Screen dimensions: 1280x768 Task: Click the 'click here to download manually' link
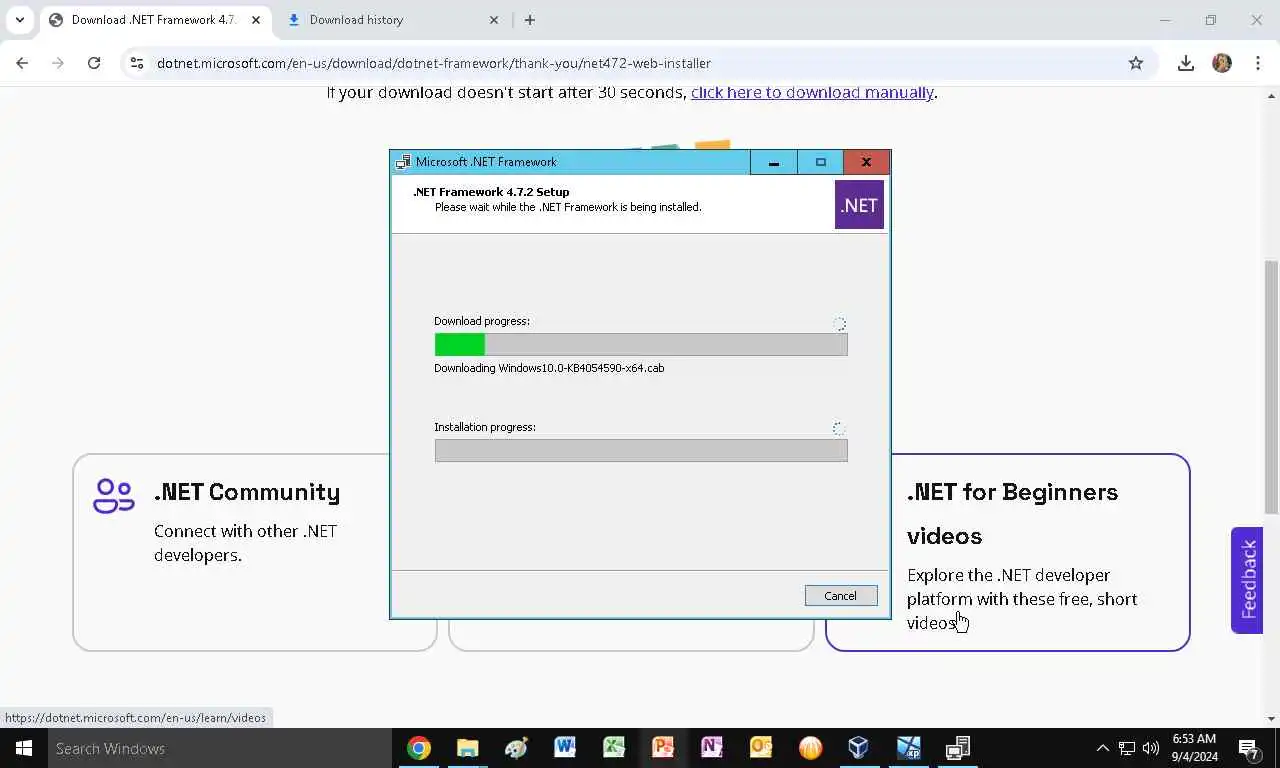812,92
